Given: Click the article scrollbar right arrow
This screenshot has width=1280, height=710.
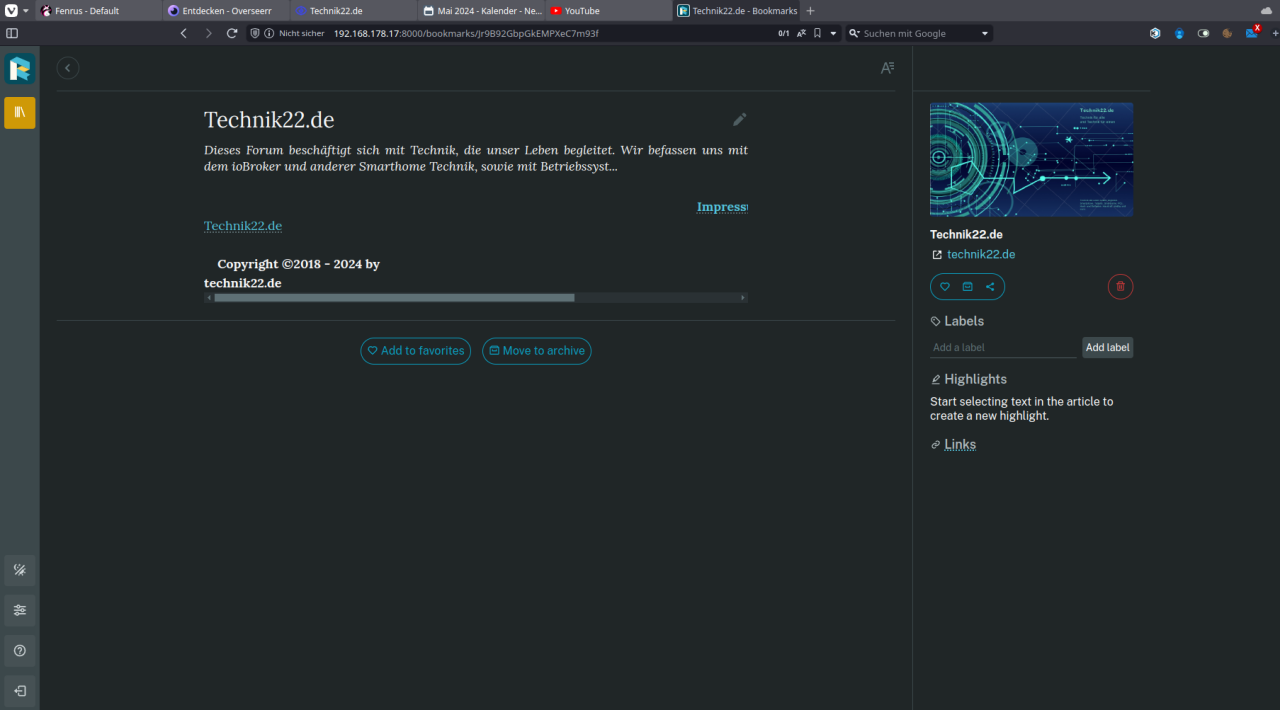Looking at the screenshot, I should coord(743,298).
